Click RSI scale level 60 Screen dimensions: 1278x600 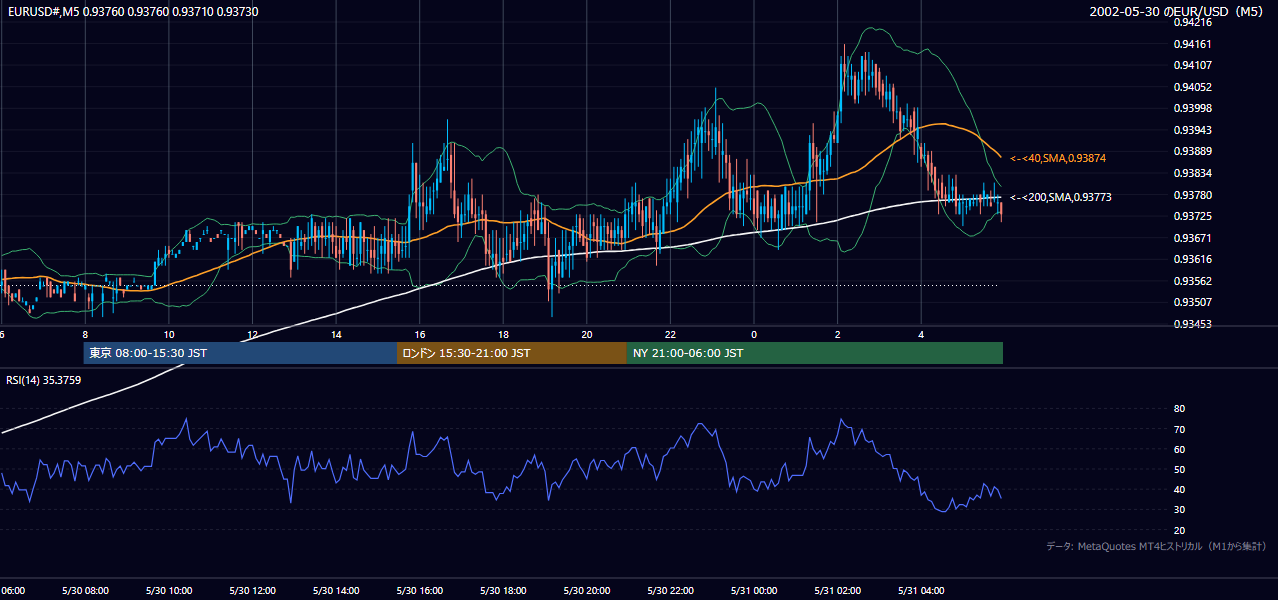click(1179, 449)
